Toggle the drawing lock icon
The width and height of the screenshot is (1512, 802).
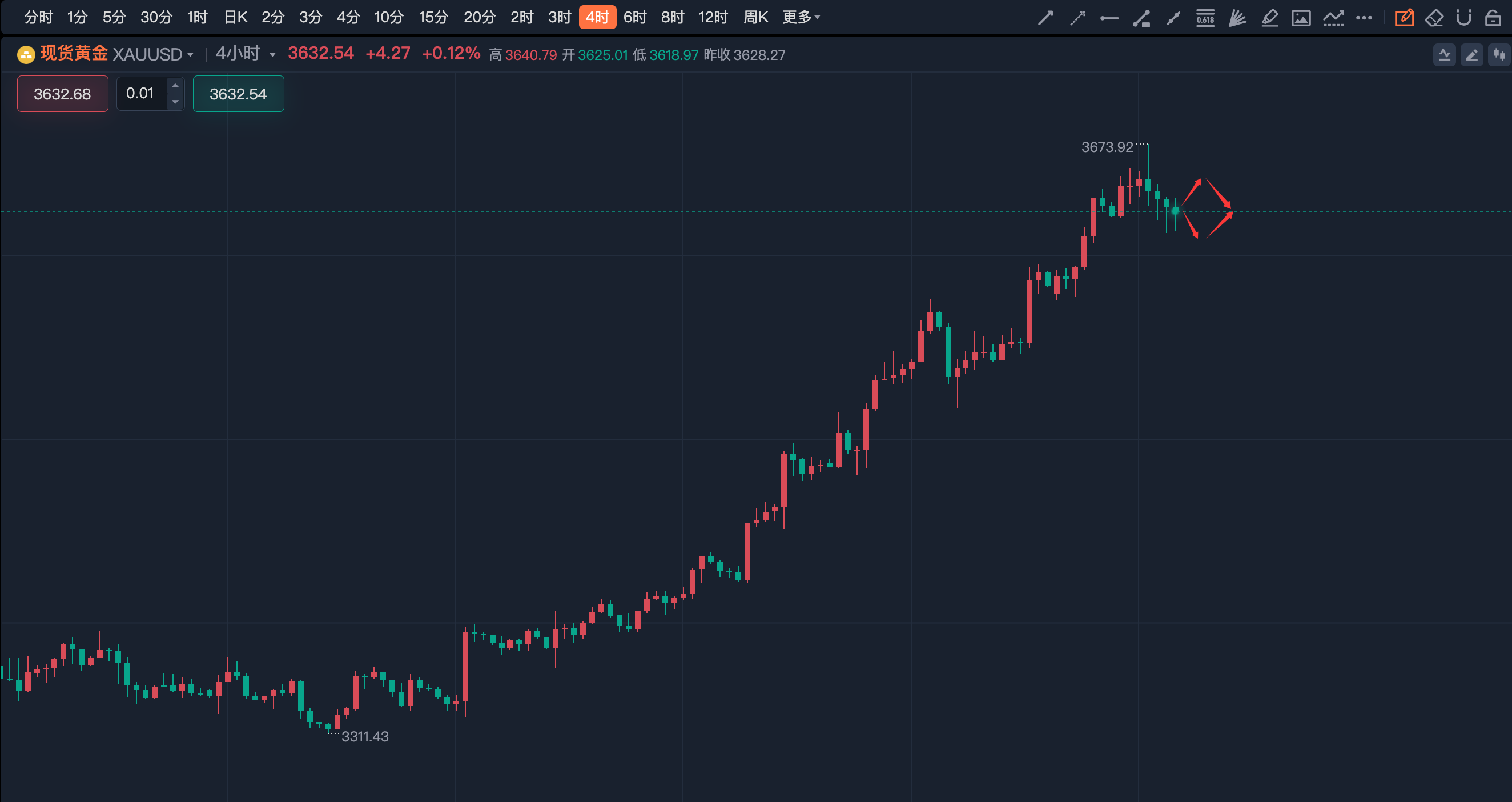point(1493,18)
